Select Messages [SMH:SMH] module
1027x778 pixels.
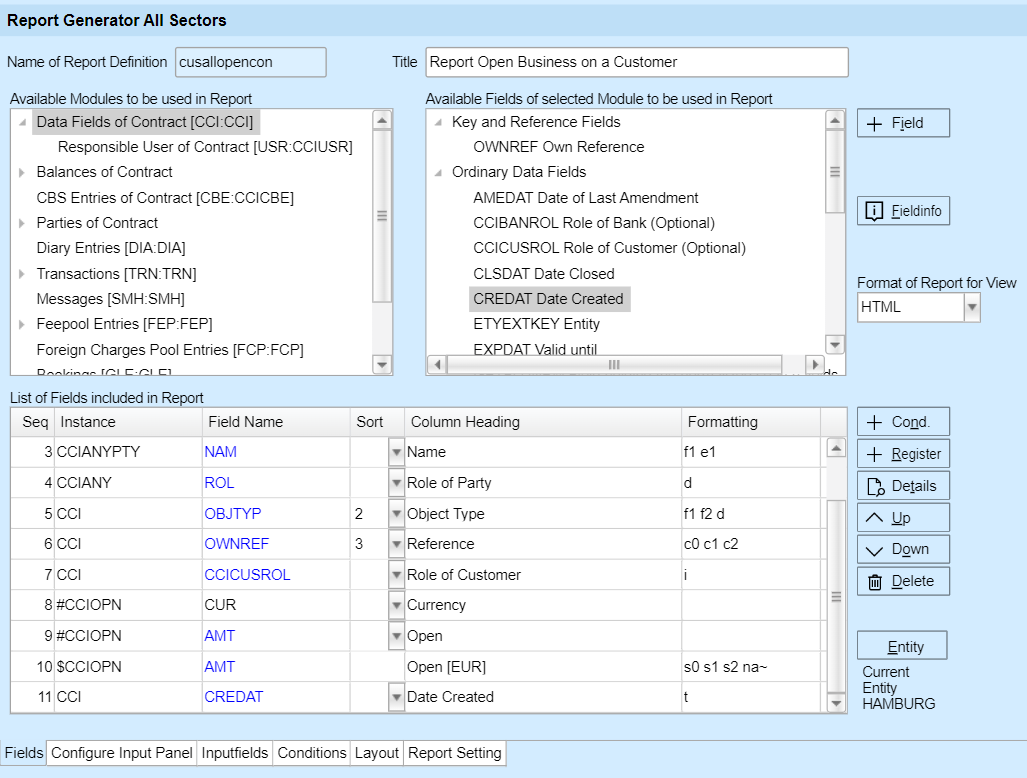pyautogui.click(x=111, y=299)
